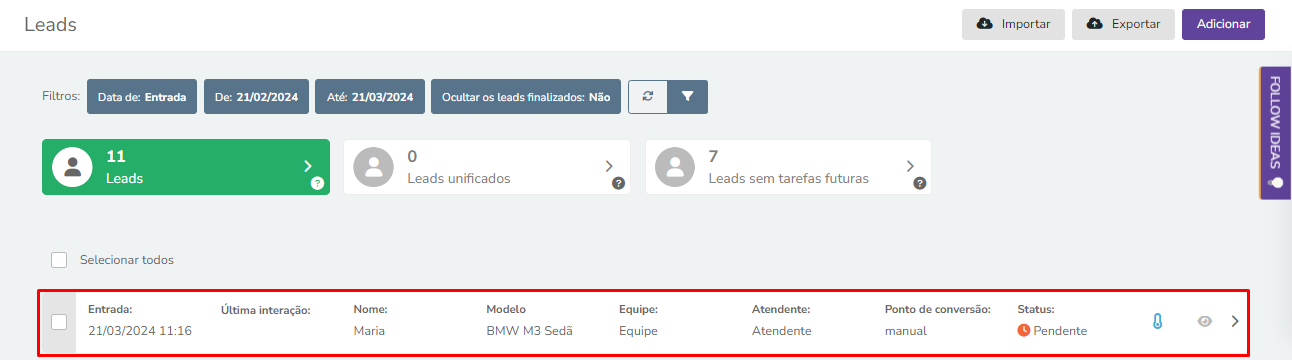The image size is (1292, 360).
Task: Click the Exportar button
Action: 1123,24
